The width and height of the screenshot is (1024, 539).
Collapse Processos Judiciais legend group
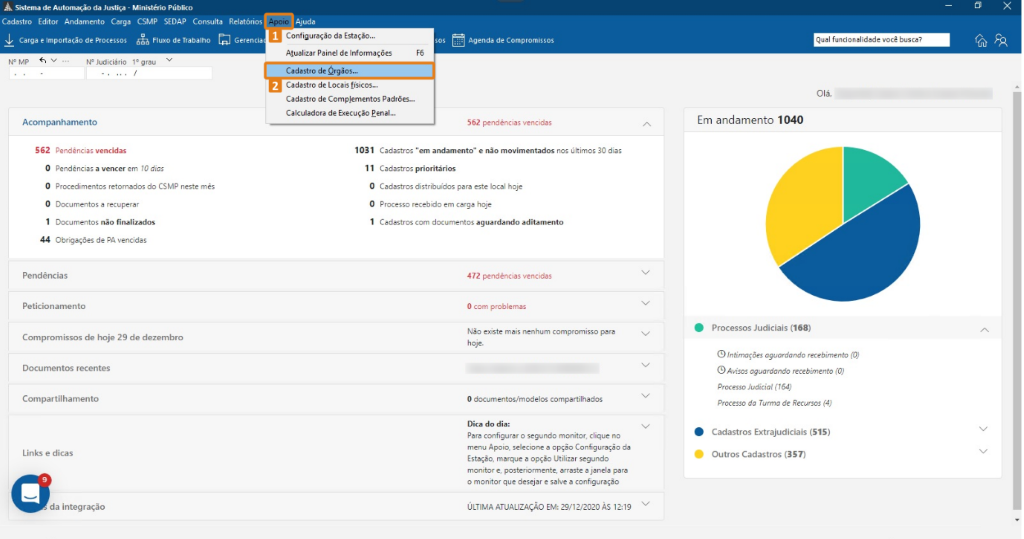click(984, 330)
